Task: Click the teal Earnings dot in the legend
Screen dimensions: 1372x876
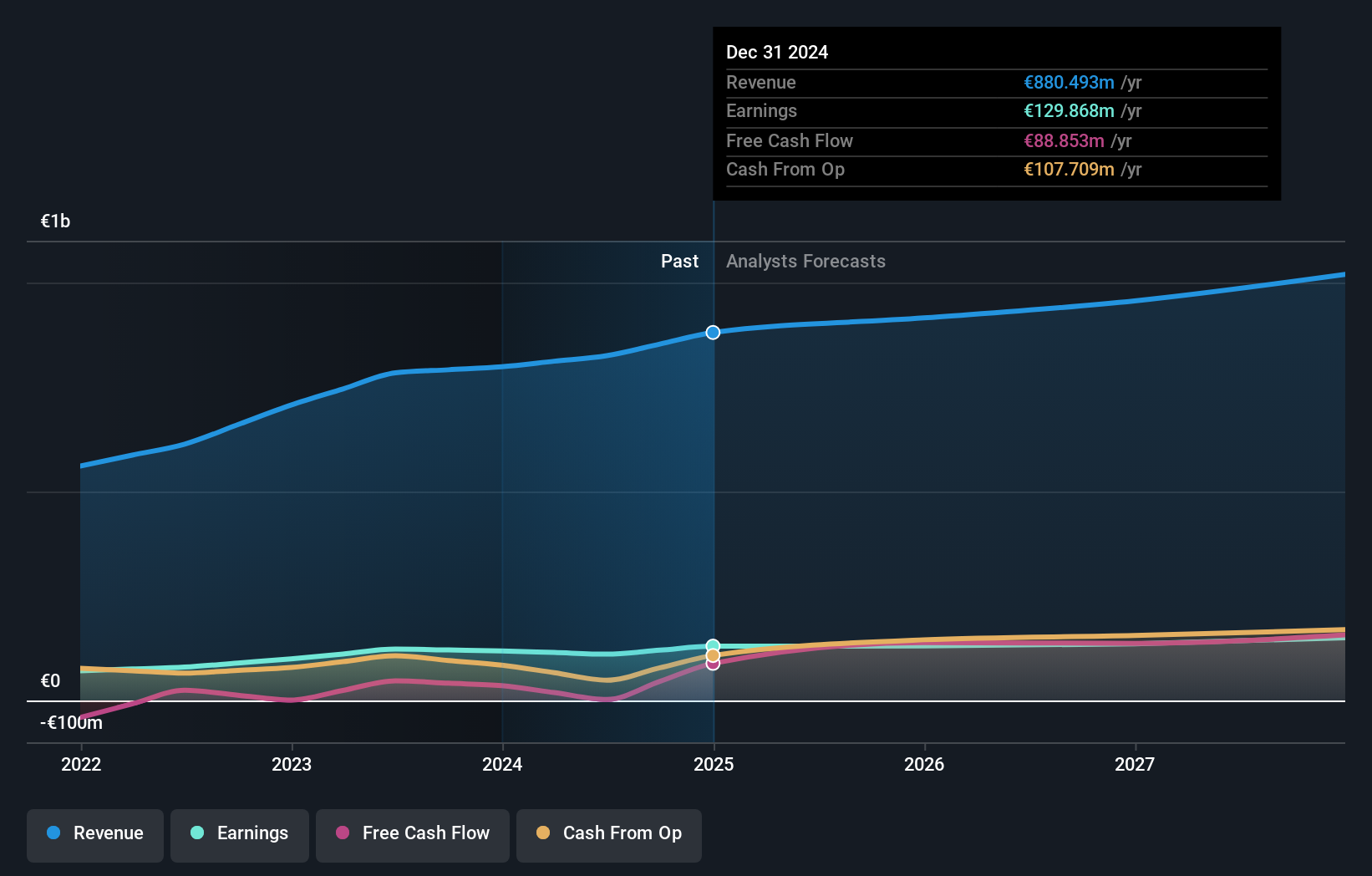Action: [x=197, y=833]
